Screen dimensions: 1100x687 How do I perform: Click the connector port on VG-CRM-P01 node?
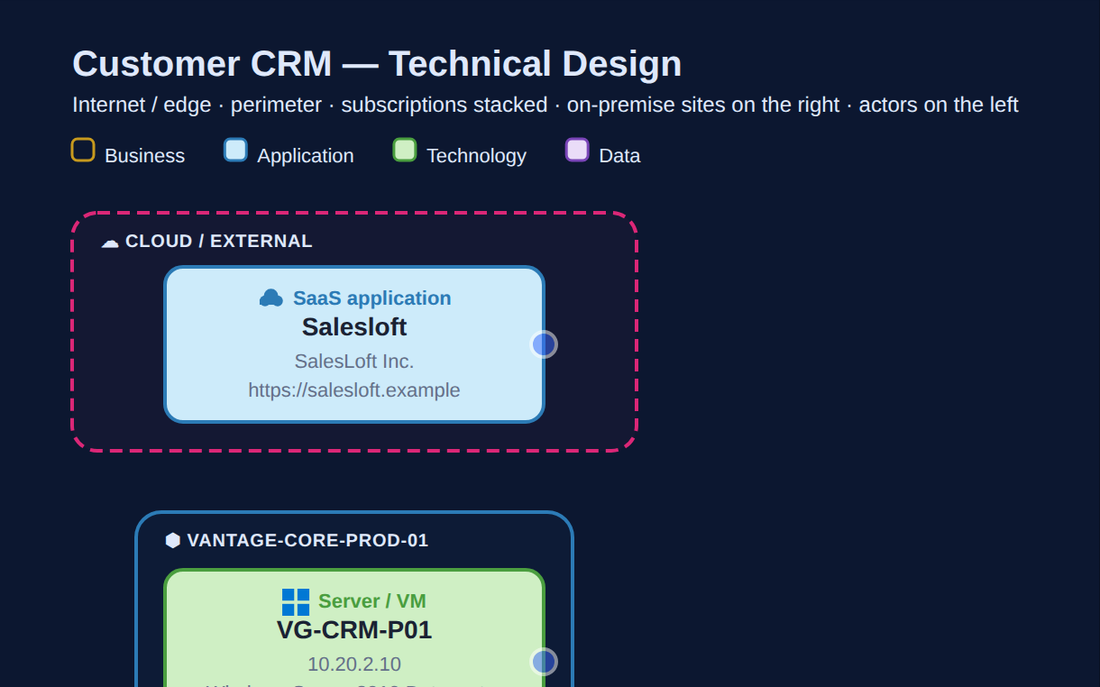pos(544,662)
